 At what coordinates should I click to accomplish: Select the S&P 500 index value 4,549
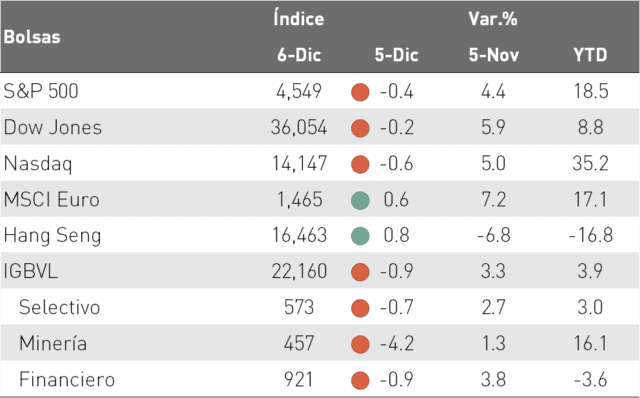[299, 91]
